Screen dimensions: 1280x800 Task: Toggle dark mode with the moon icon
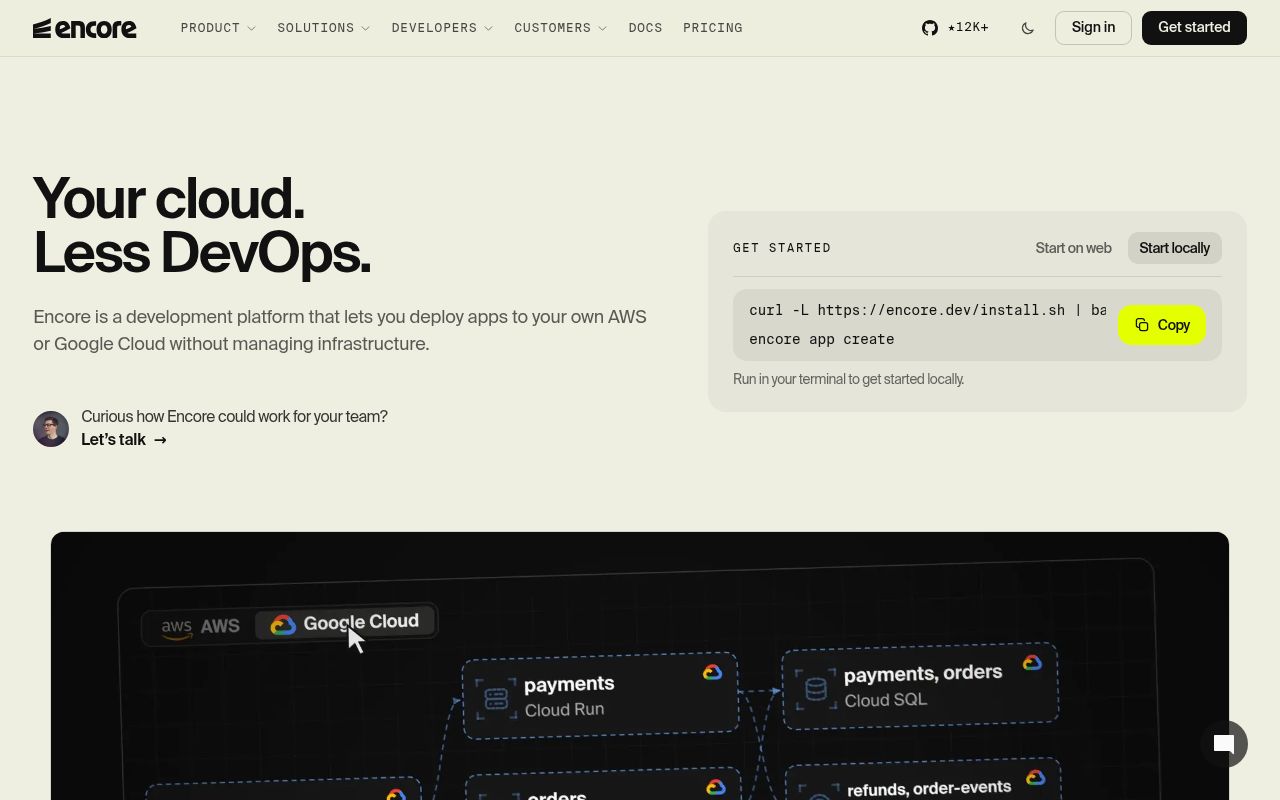(x=1027, y=28)
